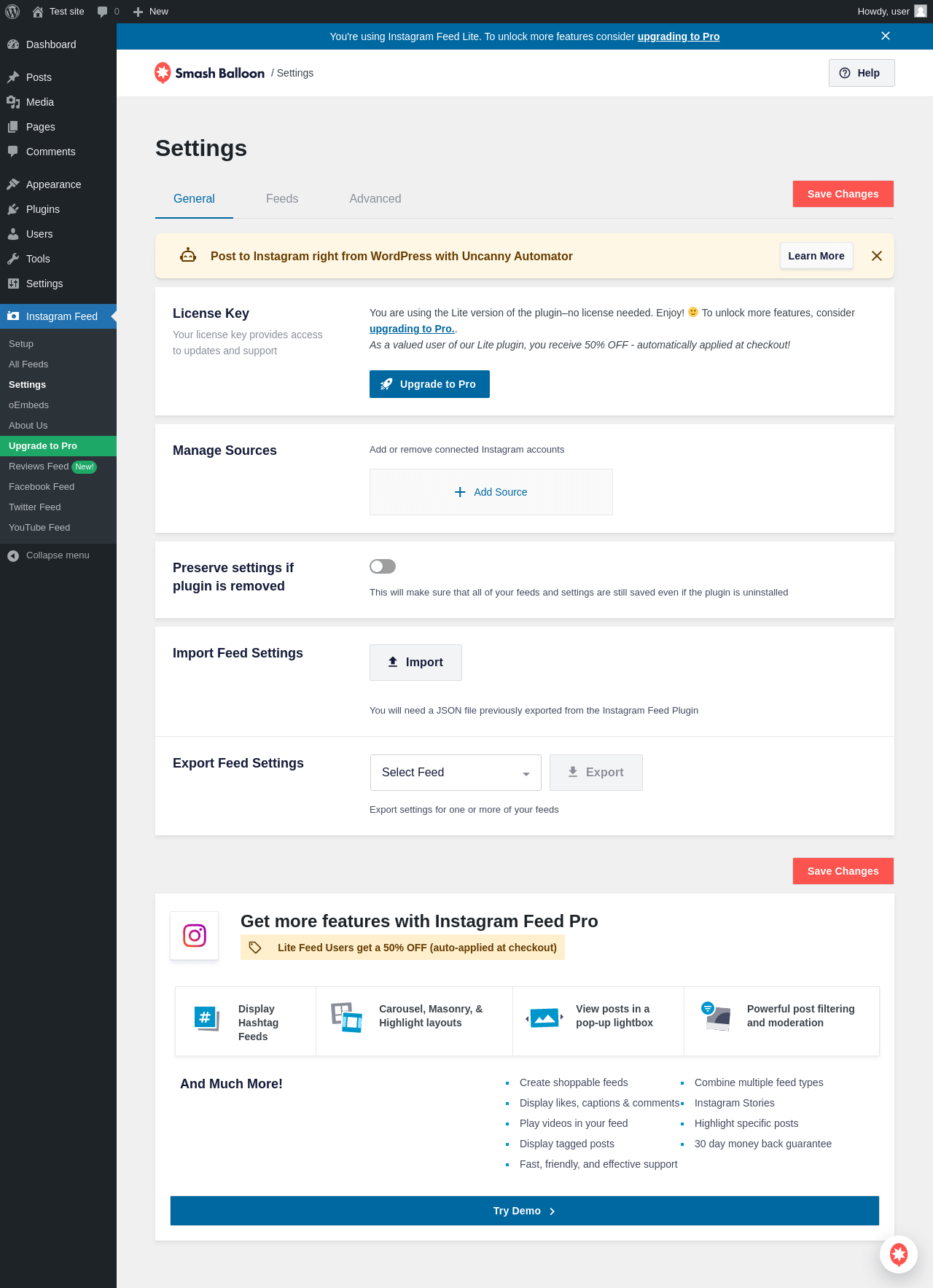Screen dimensions: 933x1288
Task: Click the WordPress Settings sliders icon
Action: 13,284
